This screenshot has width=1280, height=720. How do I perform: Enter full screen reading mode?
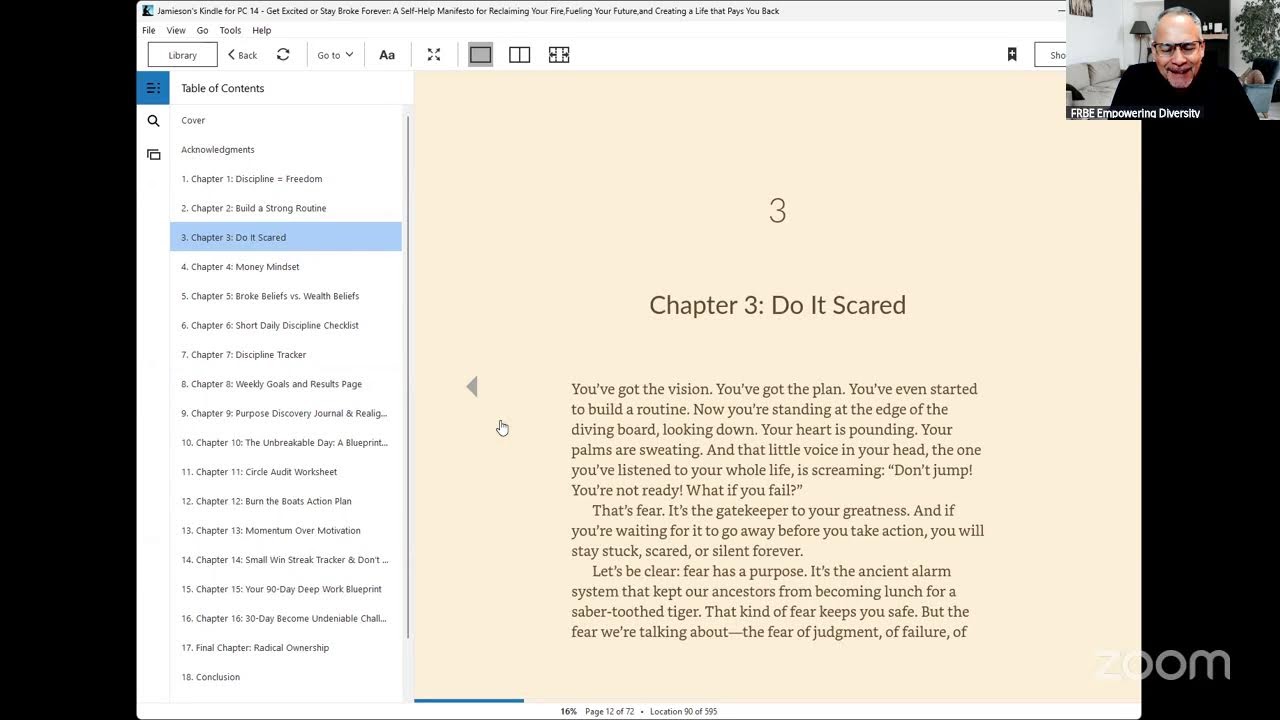[x=434, y=55]
